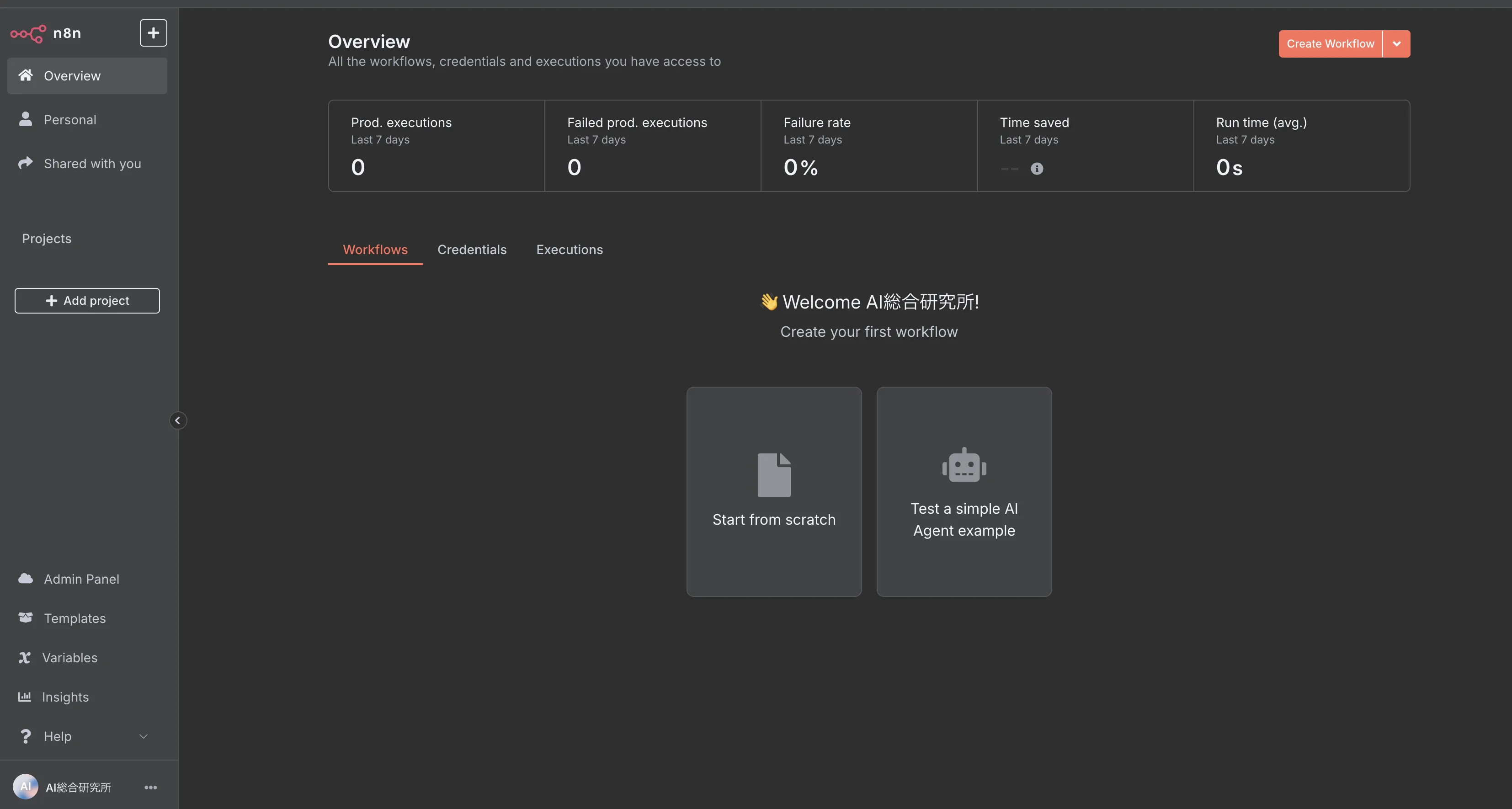
Task: Open Personal in the sidebar
Action: coord(87,120)
